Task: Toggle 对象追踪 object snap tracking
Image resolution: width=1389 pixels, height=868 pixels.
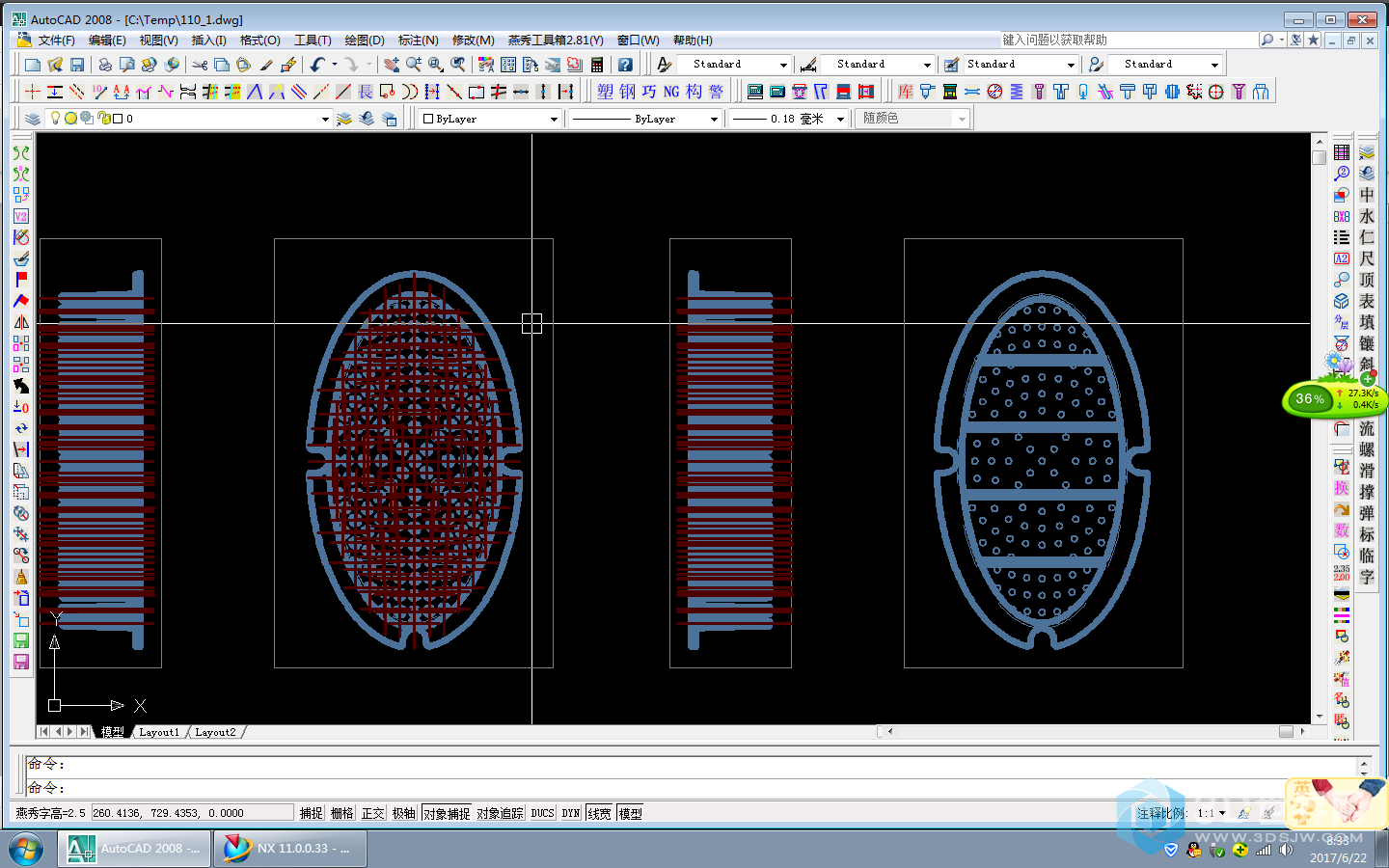Action: (x=500, y=813)
